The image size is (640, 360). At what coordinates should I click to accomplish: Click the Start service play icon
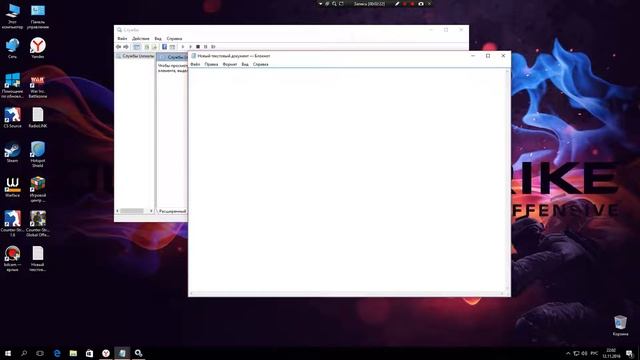point(183,47)
